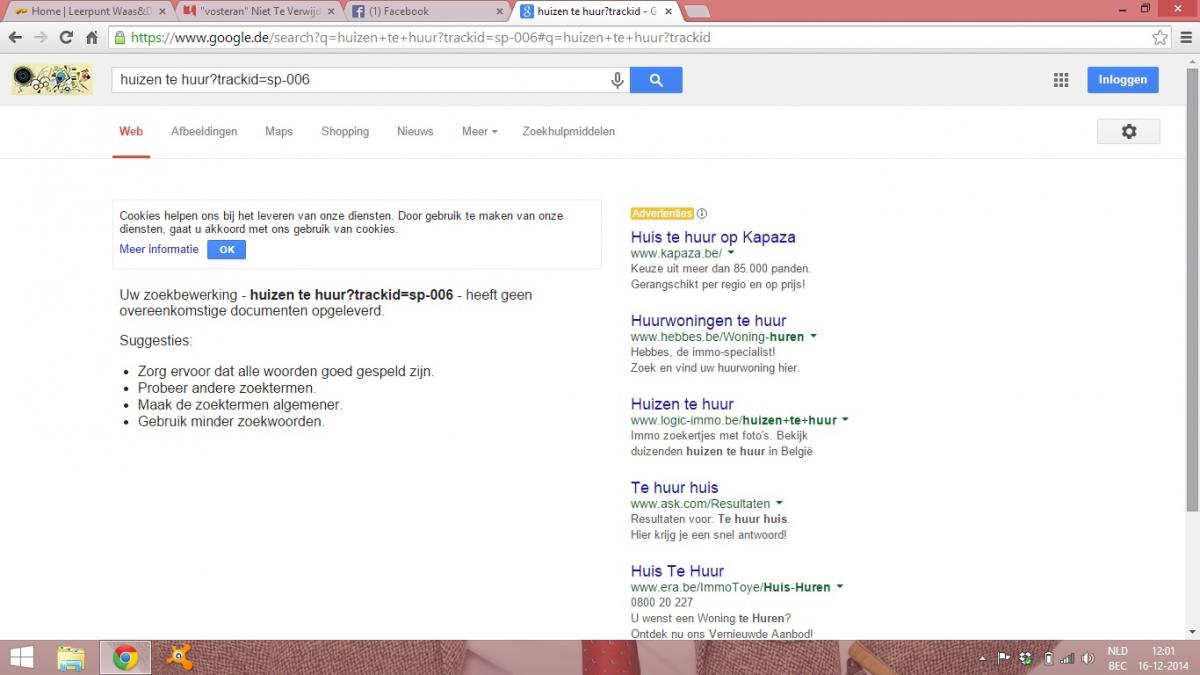Go back with the browser back arrow
This screenshot has width=1200, height=675.
coord(15,38)
